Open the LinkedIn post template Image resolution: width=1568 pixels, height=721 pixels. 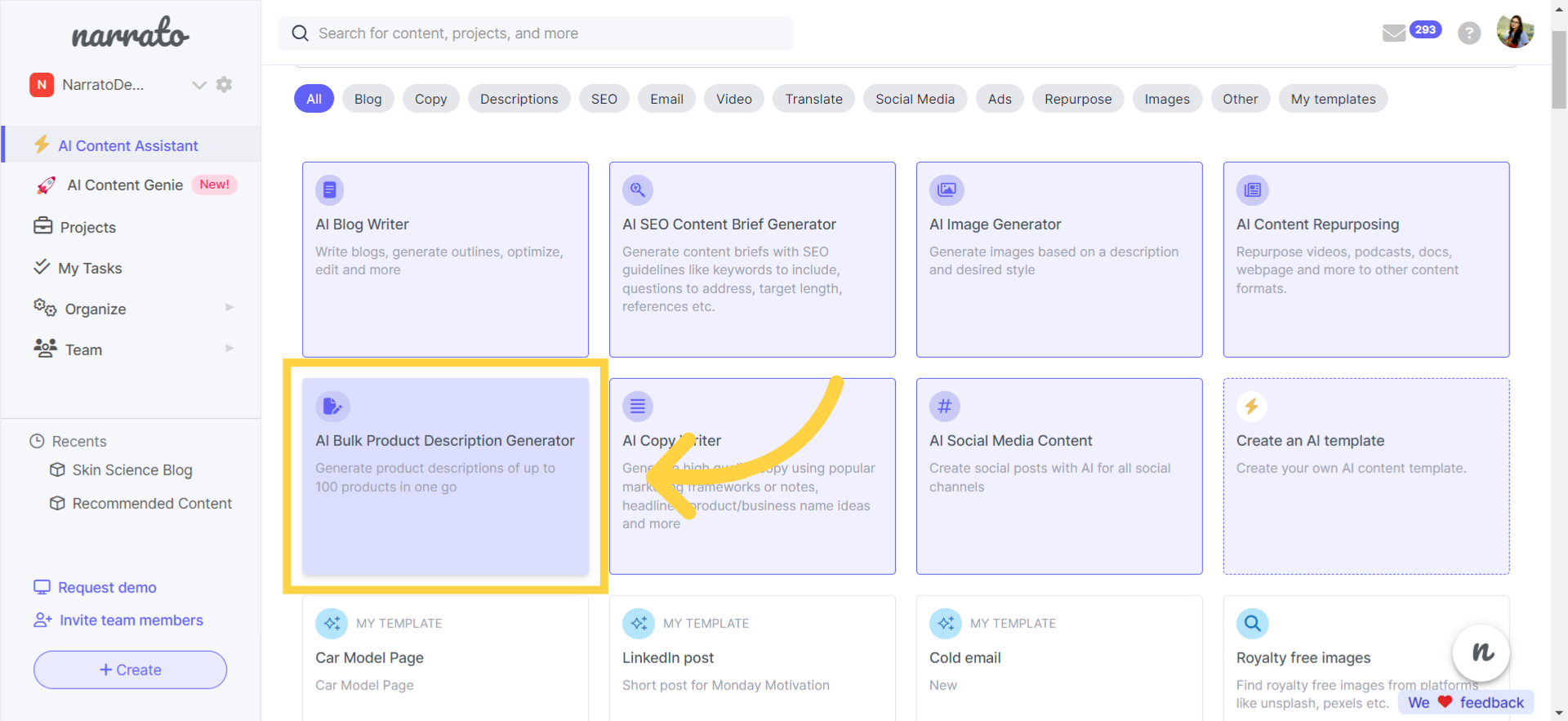[x=752, y=658]
